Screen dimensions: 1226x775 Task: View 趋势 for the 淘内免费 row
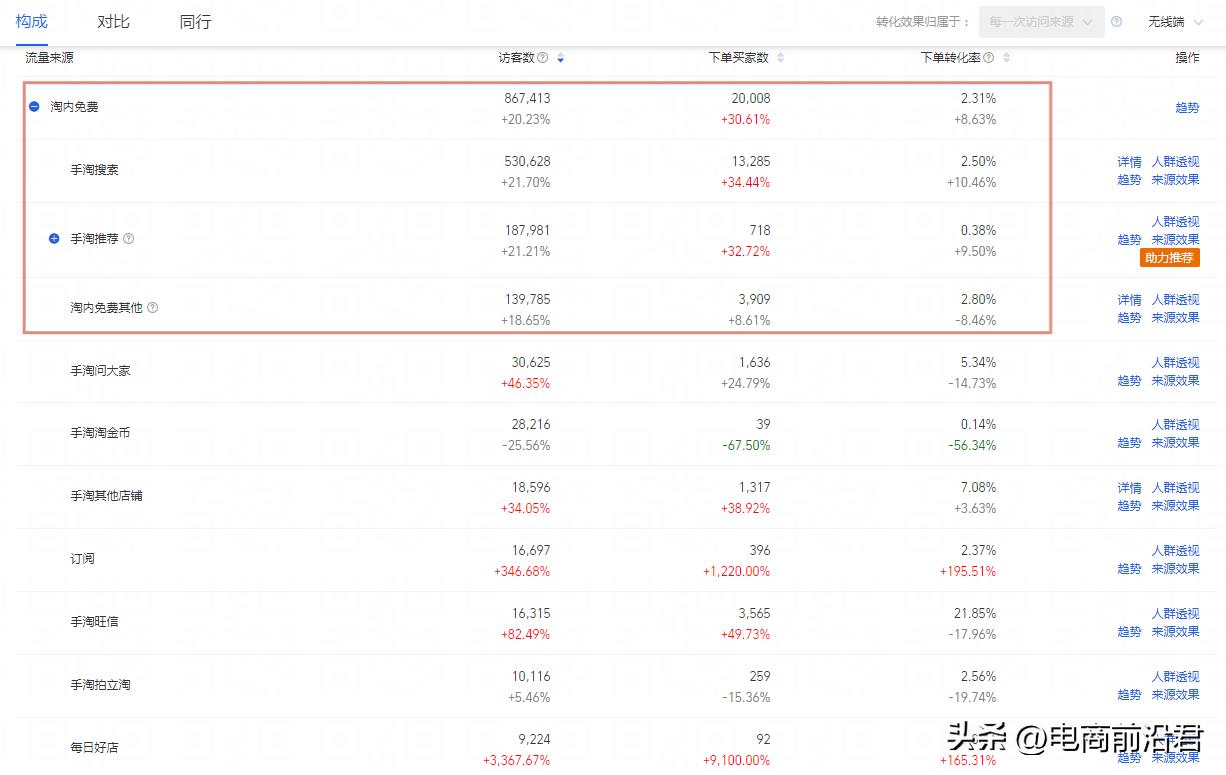tap(1187, 108)
